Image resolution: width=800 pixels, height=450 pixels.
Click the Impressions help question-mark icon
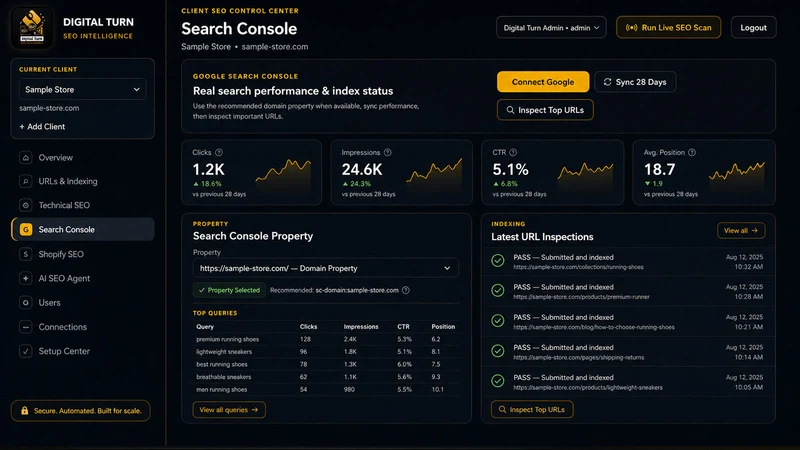coord(388,152)
